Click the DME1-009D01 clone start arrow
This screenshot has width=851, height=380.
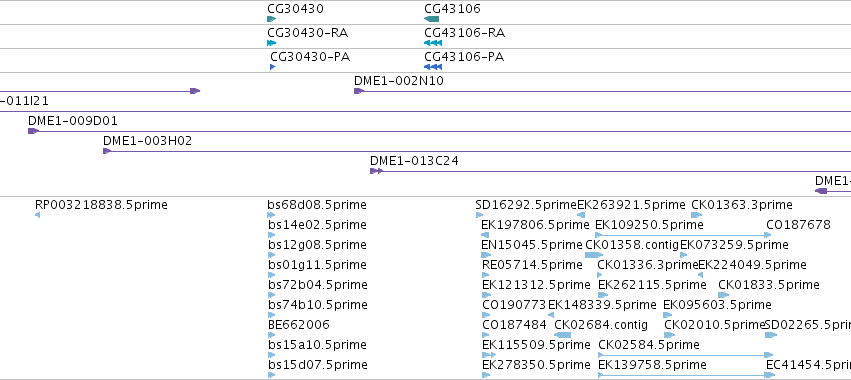pyautogui.click(x=33, y=131)
